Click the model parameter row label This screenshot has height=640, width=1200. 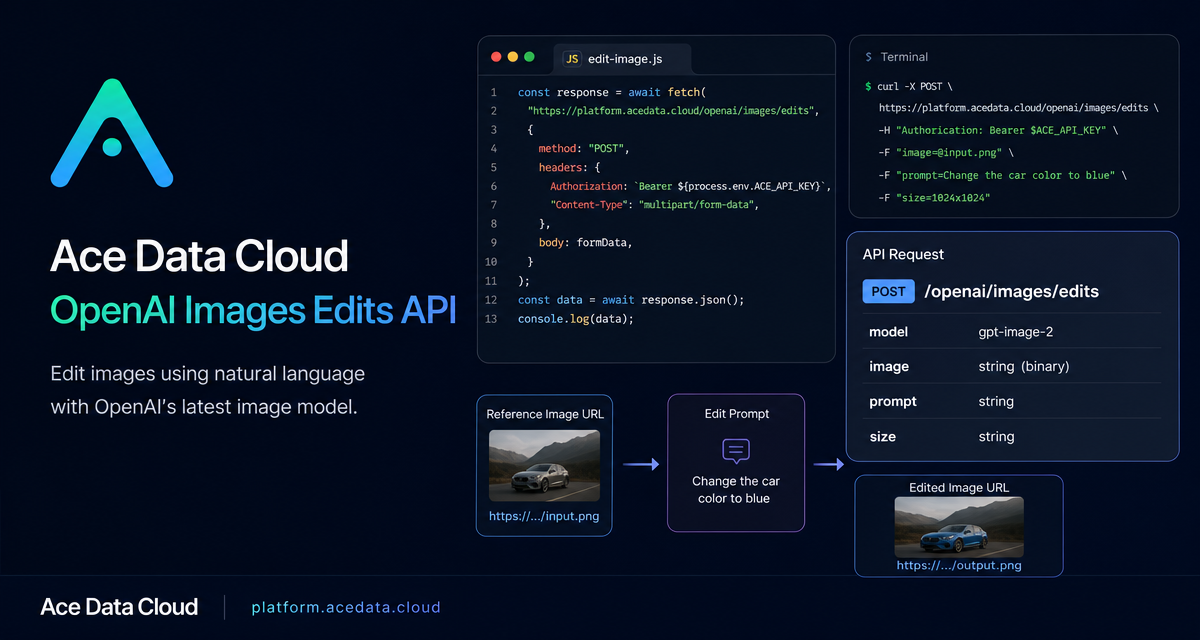(889, 332)
